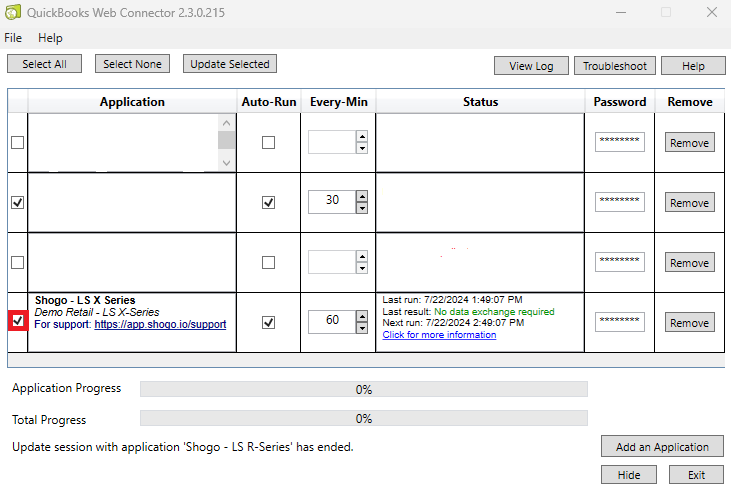Image resolution: width=731 pixels, height=485 pixels.
Task: Click the Every-Min column header
Action: tap(338, 102)
